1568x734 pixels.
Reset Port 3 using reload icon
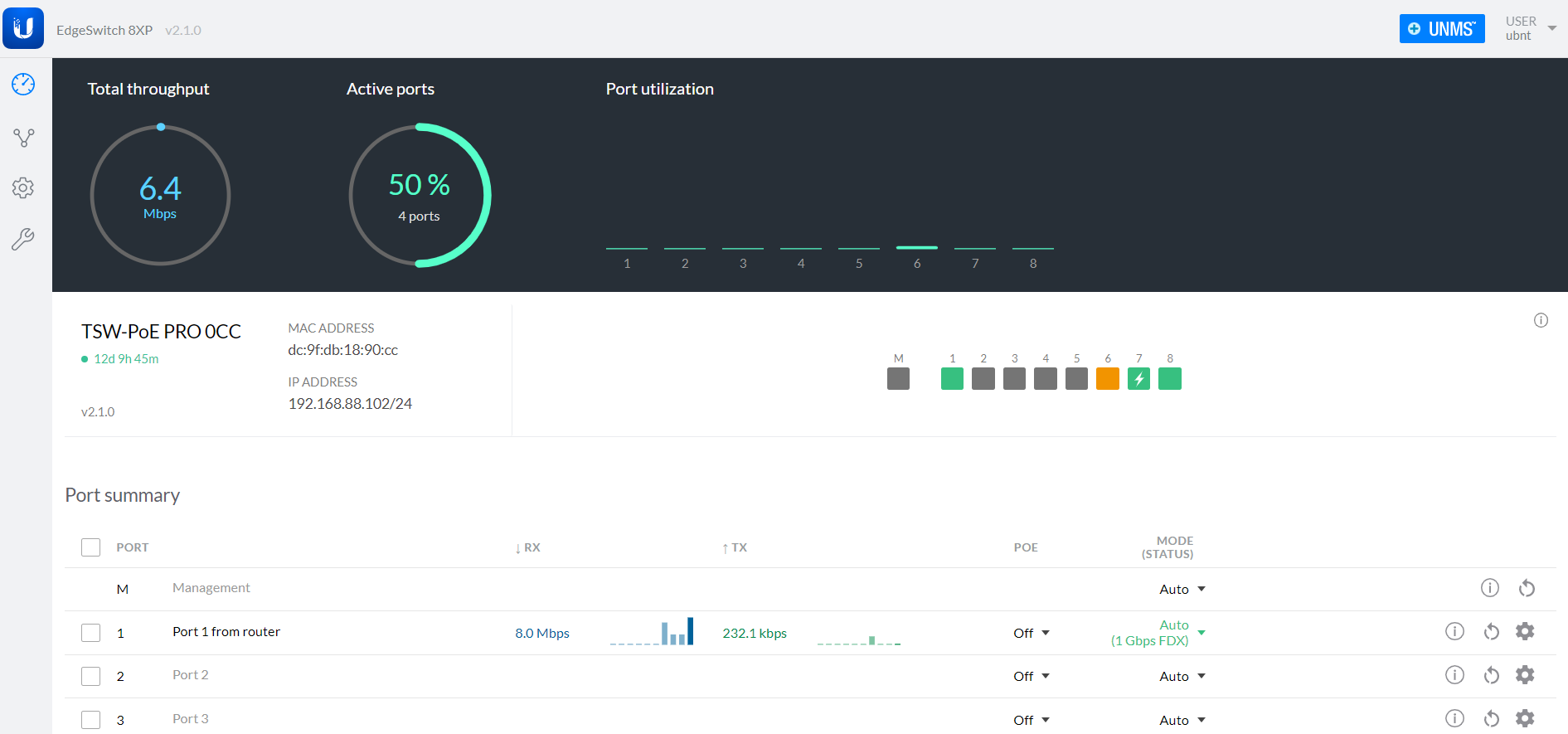[1491, 719]
